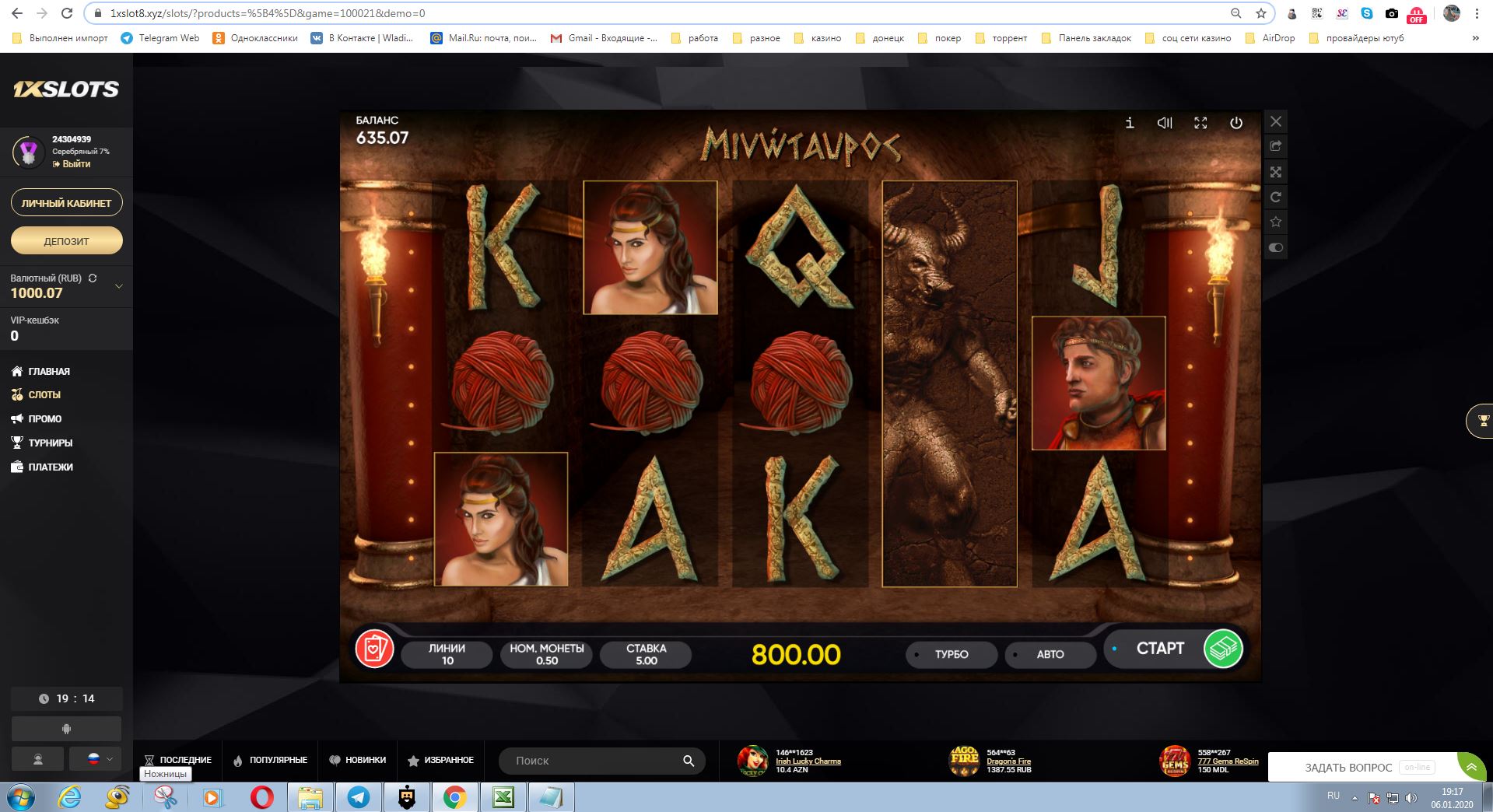The height and width of the screenshot is (812, 1493).
Task: Click the magnifier search icon
Action: point(689,761)
